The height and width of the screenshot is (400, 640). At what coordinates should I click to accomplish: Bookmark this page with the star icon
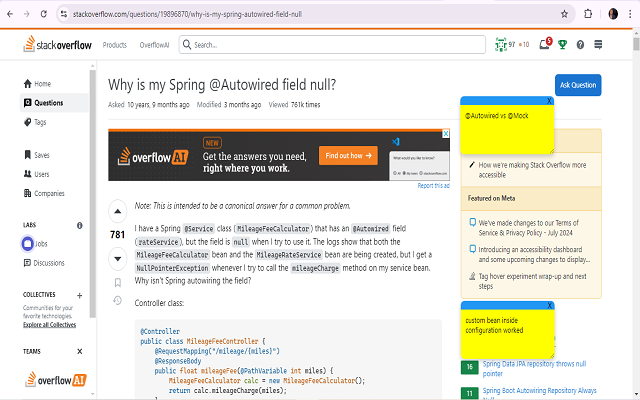pos(564,14)
